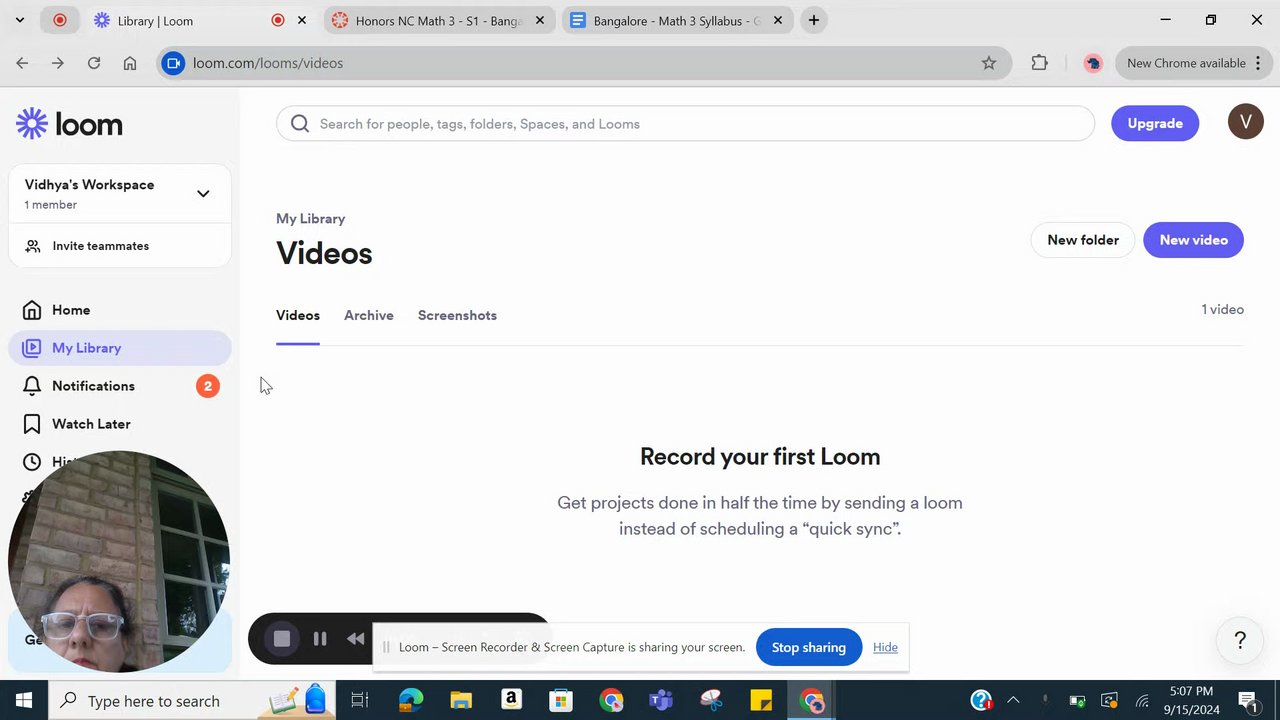Screen dimensions: 1280x720
Task: Click the browser home icon
Action: point(130,63)
